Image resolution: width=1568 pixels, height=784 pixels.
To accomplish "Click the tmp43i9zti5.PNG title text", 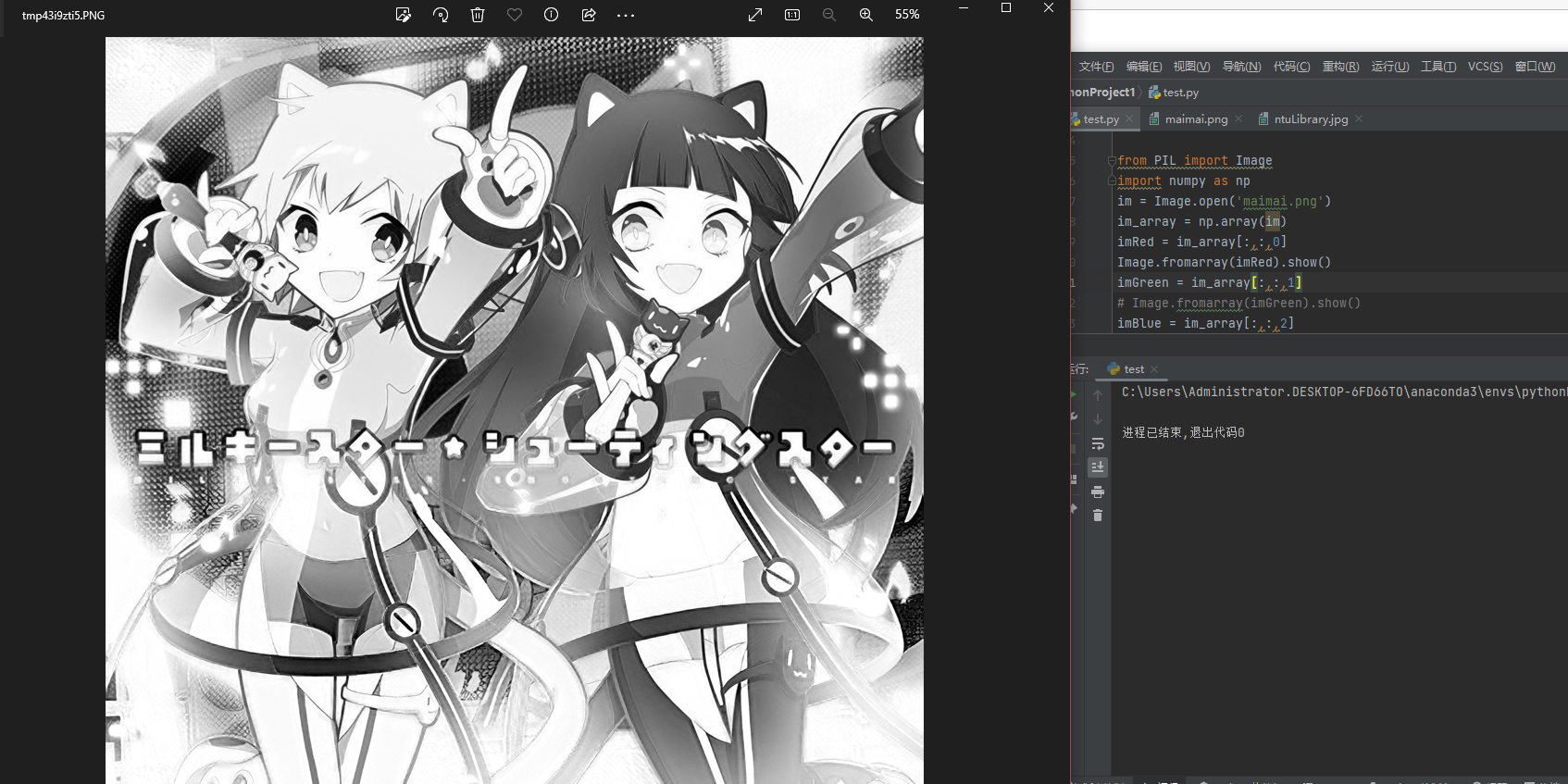I will [x=63, y=16].
